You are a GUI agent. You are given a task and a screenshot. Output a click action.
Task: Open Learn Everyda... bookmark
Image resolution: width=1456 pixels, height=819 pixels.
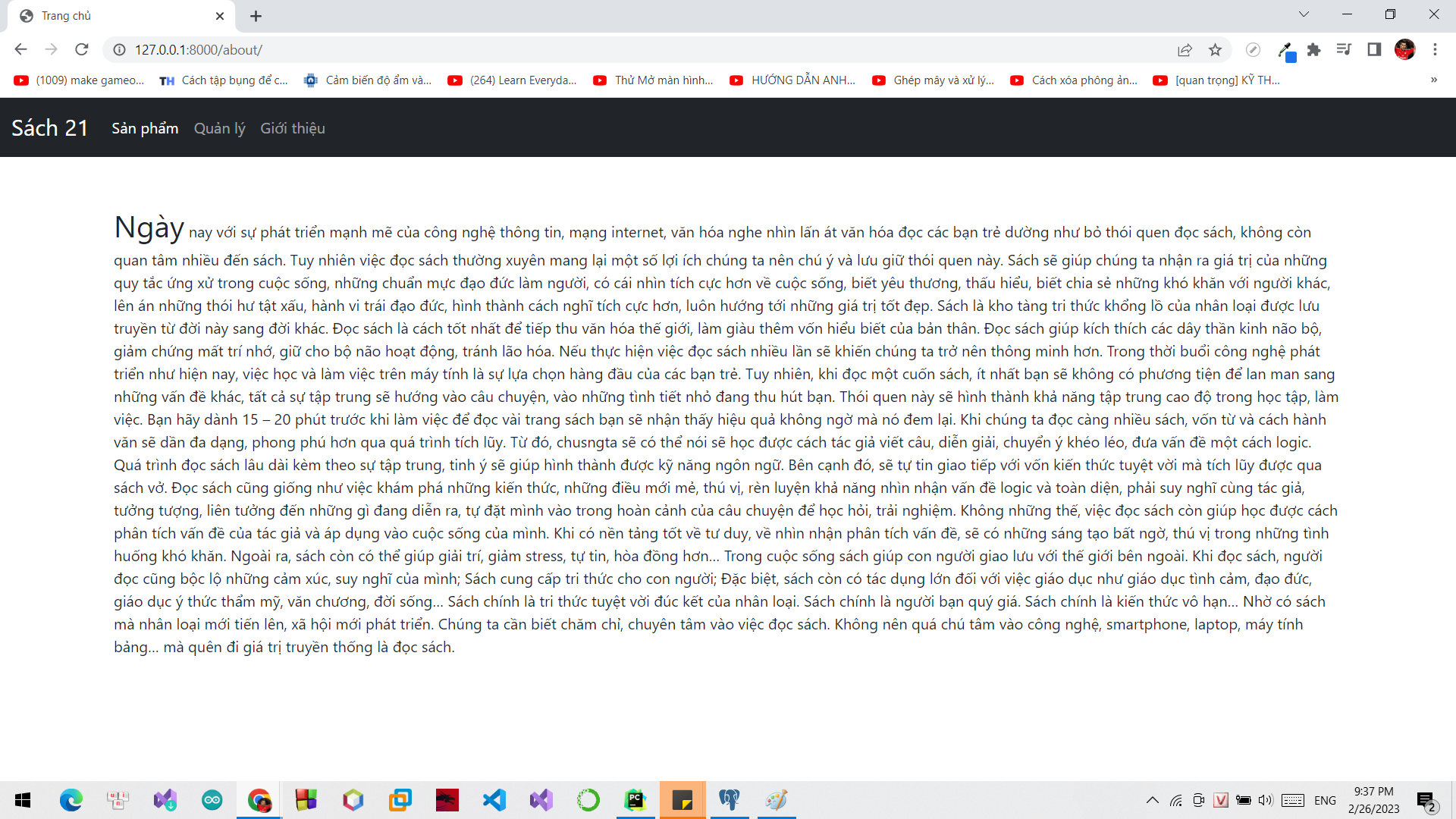pos(512,80)
